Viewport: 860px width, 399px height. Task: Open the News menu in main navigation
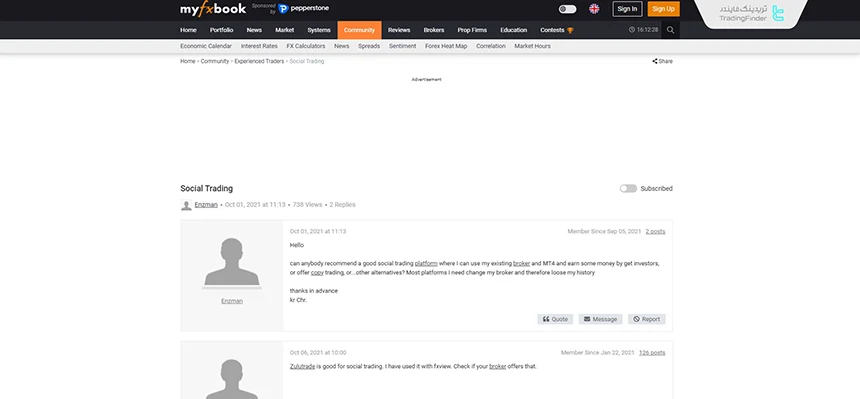point(254,30)
